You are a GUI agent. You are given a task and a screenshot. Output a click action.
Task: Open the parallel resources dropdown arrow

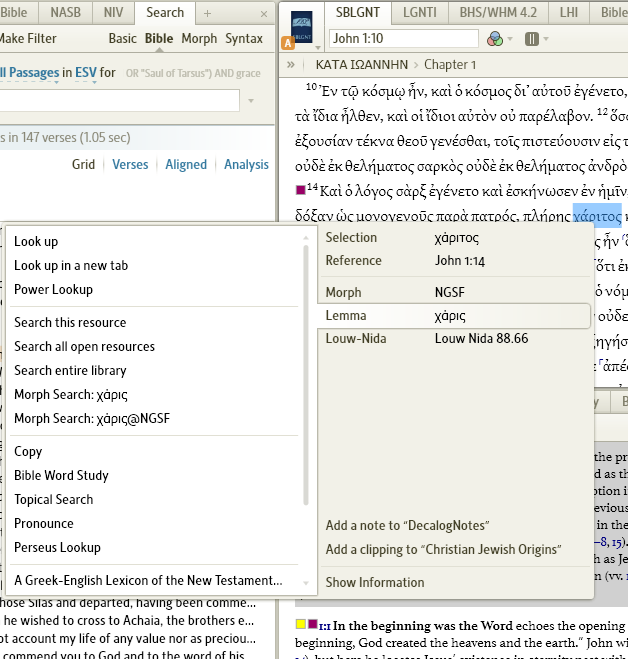[x=546, y=39]
